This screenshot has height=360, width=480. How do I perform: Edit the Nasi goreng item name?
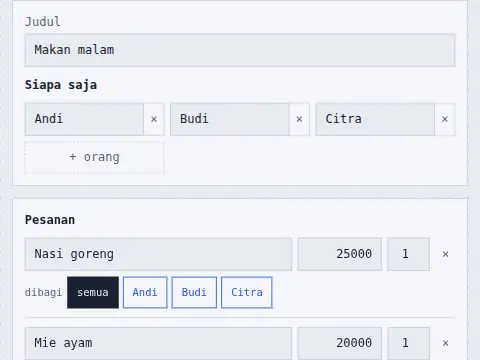(158, 254)
